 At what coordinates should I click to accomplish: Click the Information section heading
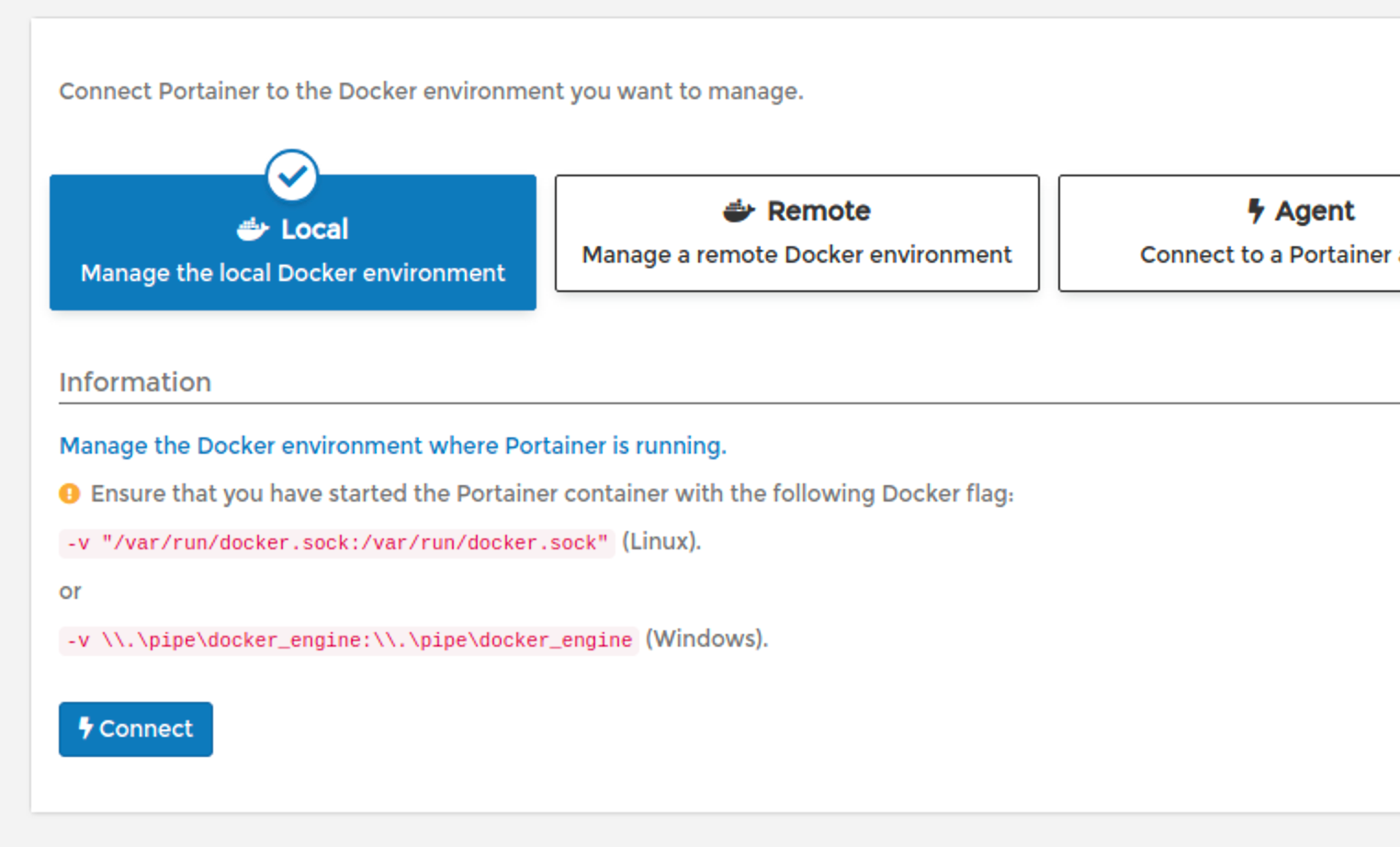pyautogui.click(x=135, y=382)
